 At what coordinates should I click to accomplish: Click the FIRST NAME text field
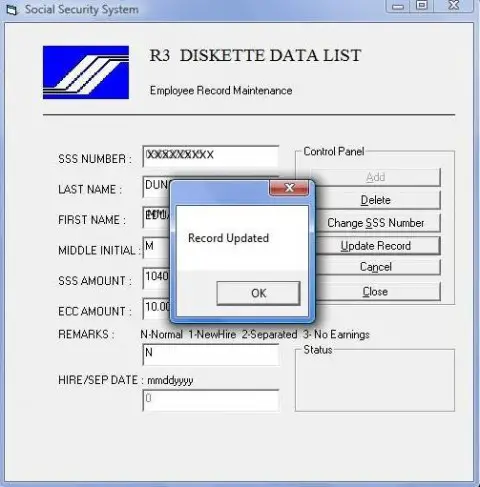(156, 217)
